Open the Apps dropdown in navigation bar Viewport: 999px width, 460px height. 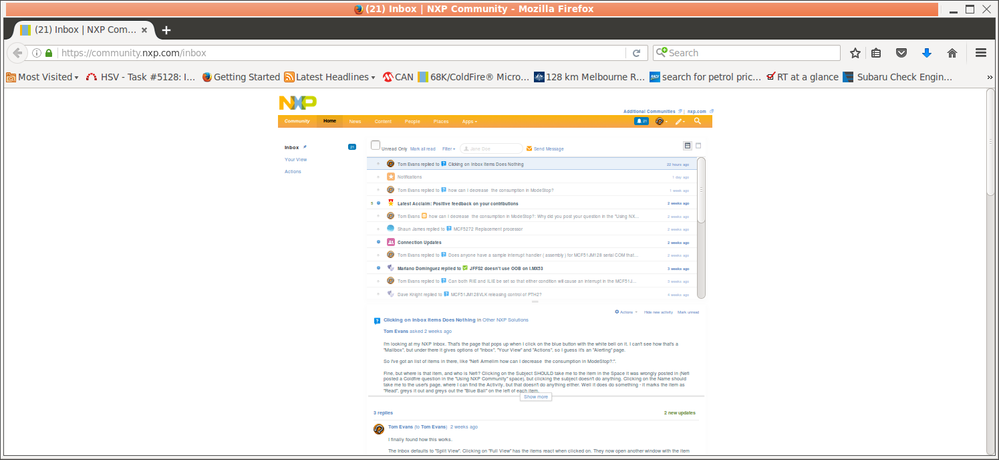point(470,121)
